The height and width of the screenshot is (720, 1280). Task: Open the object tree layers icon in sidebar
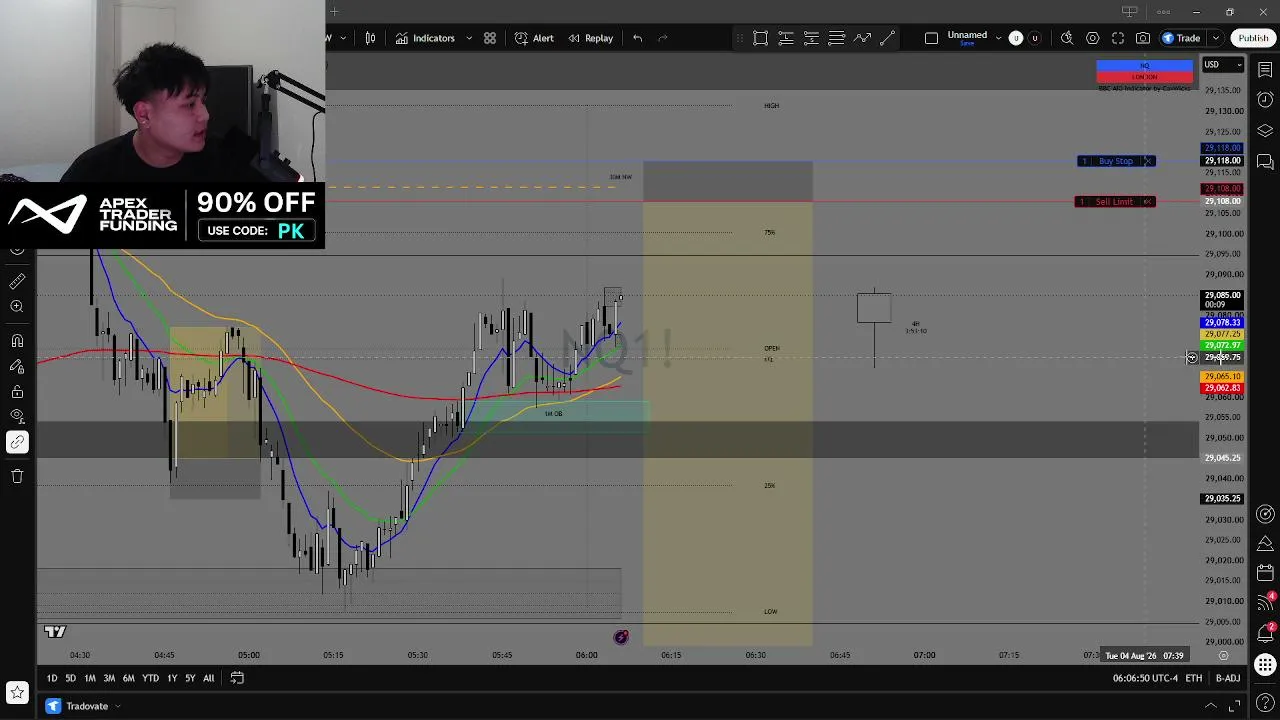coord(1265,131)
